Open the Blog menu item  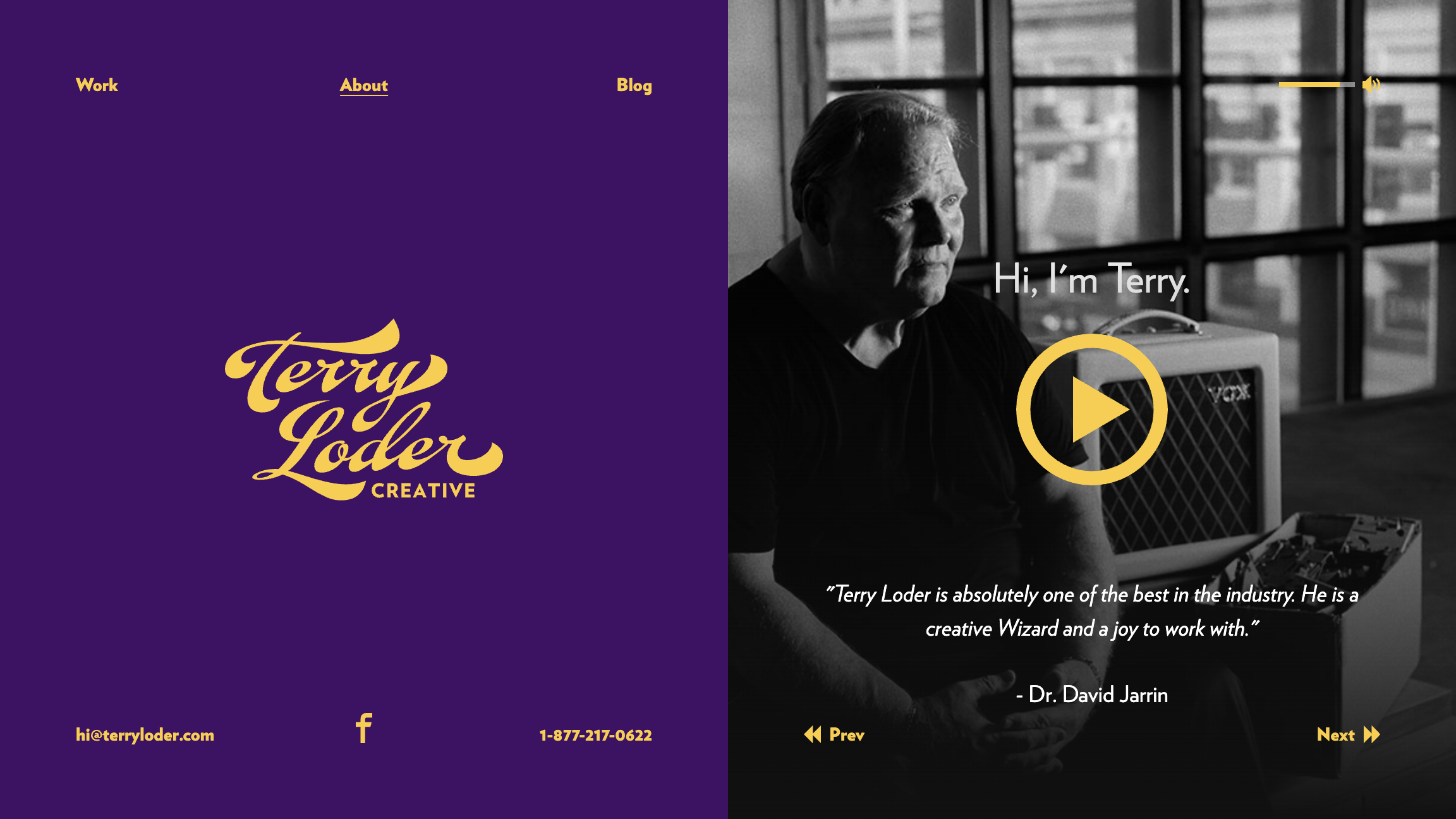(634, 85)
